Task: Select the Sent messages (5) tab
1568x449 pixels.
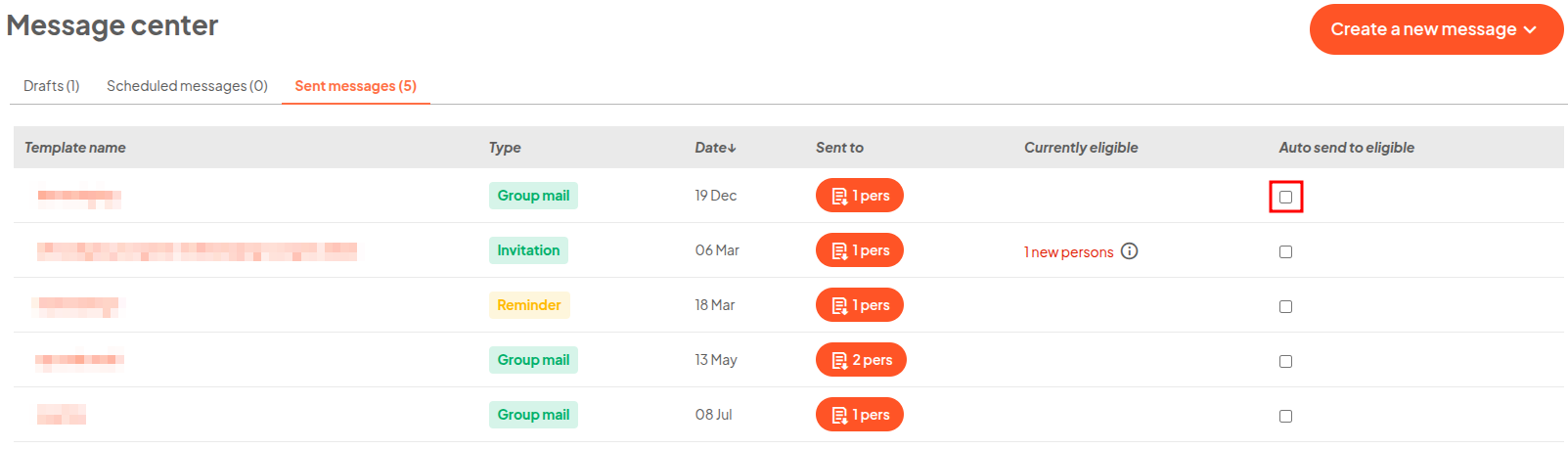Action: 356,86
